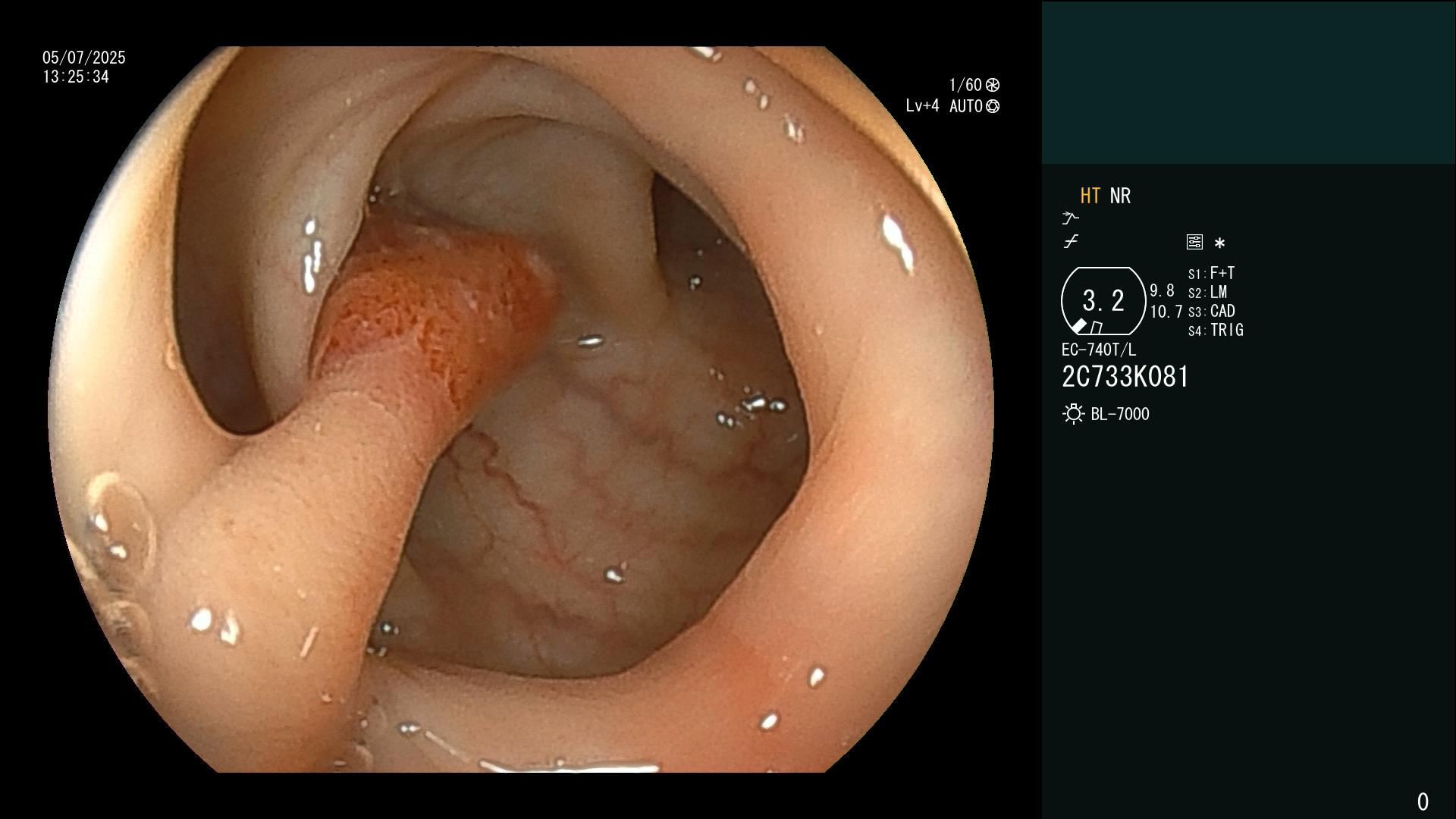Click the counter 0 in the bottom-right corner
The image size is (1456, 819).
[x=1423, y=802]
